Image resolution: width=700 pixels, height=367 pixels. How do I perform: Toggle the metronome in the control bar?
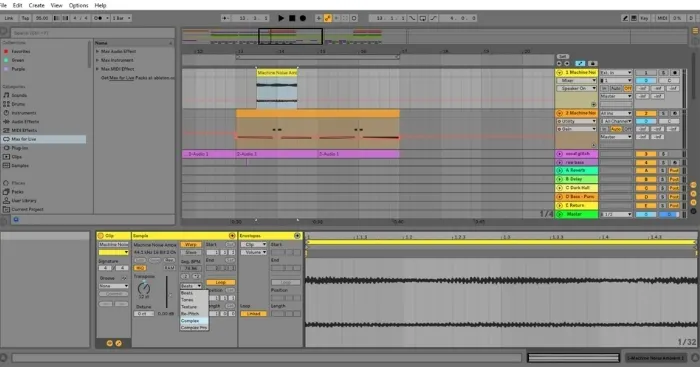point(98,18)
